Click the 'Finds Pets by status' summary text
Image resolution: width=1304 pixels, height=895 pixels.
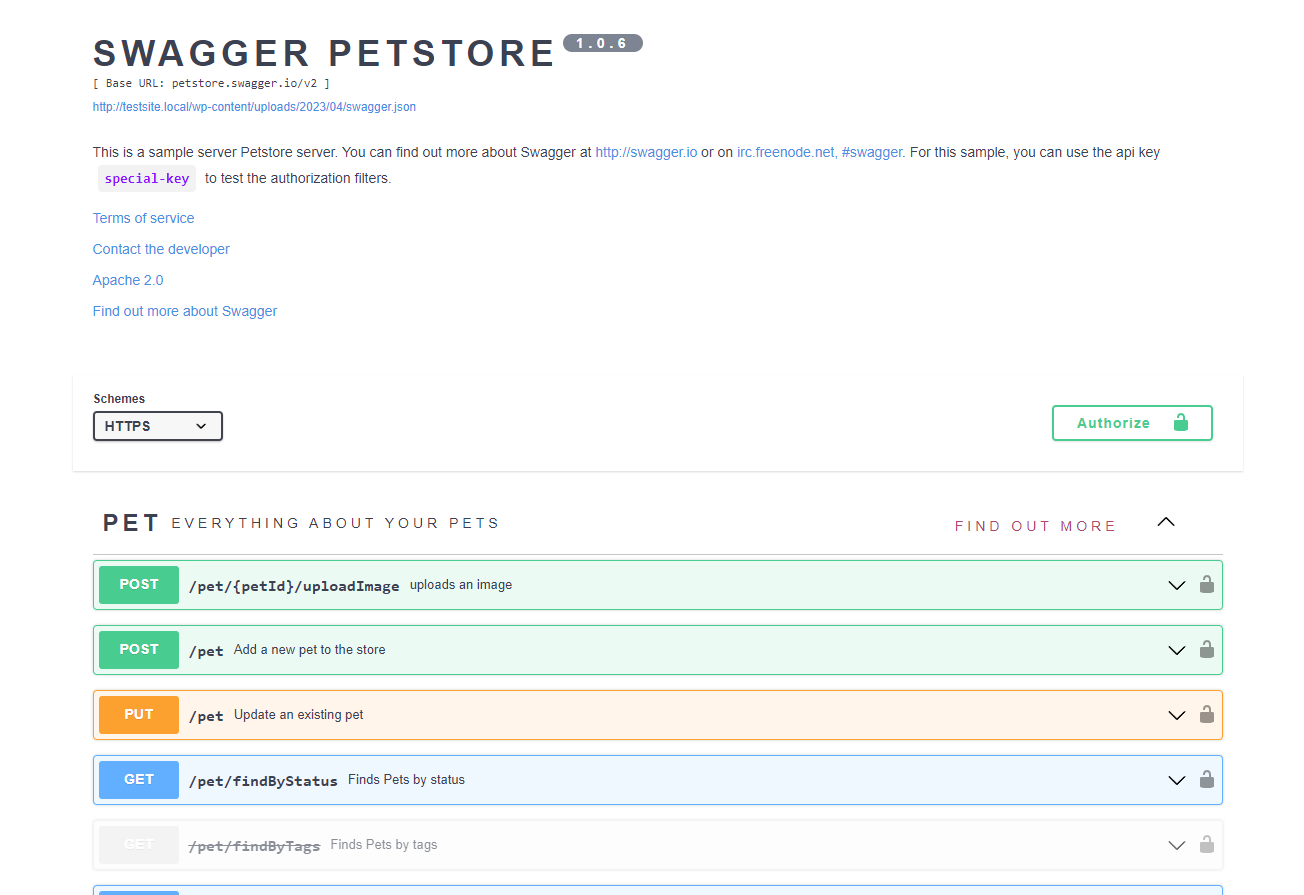pos(406,780)
